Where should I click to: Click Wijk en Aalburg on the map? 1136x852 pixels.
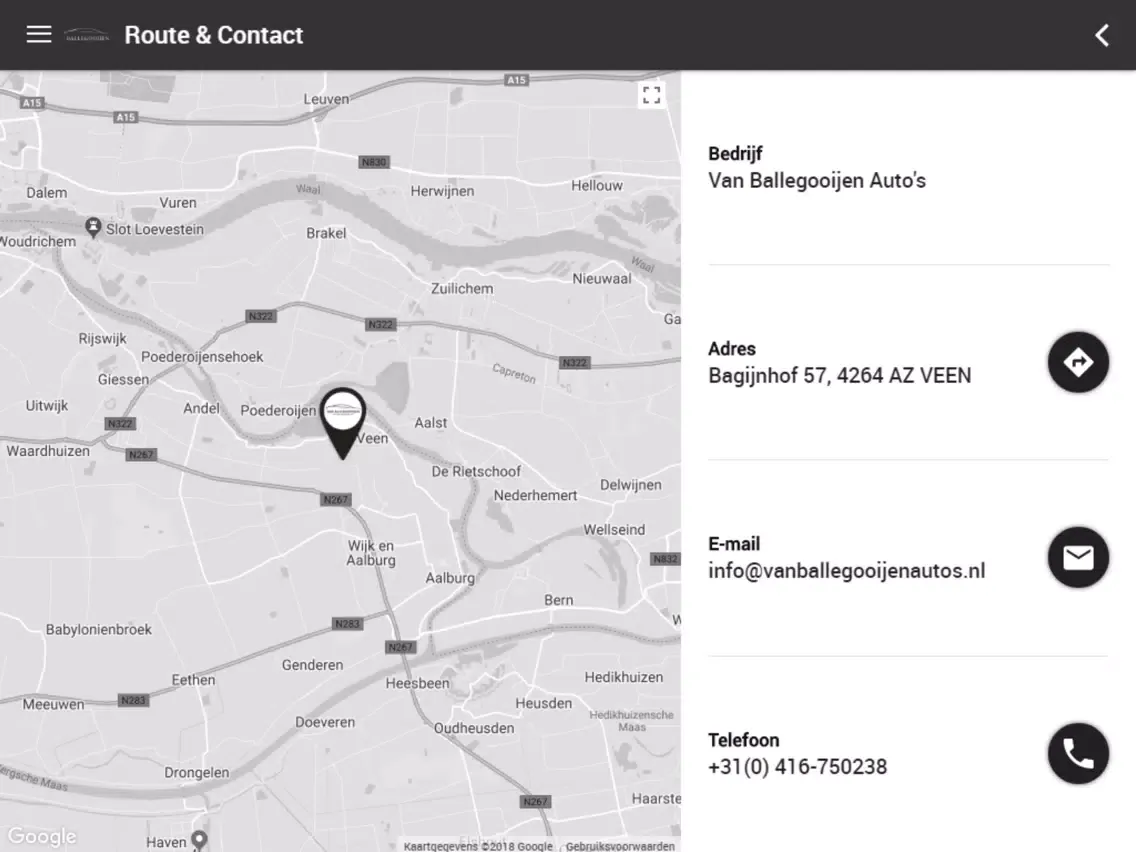click(371, 553)
